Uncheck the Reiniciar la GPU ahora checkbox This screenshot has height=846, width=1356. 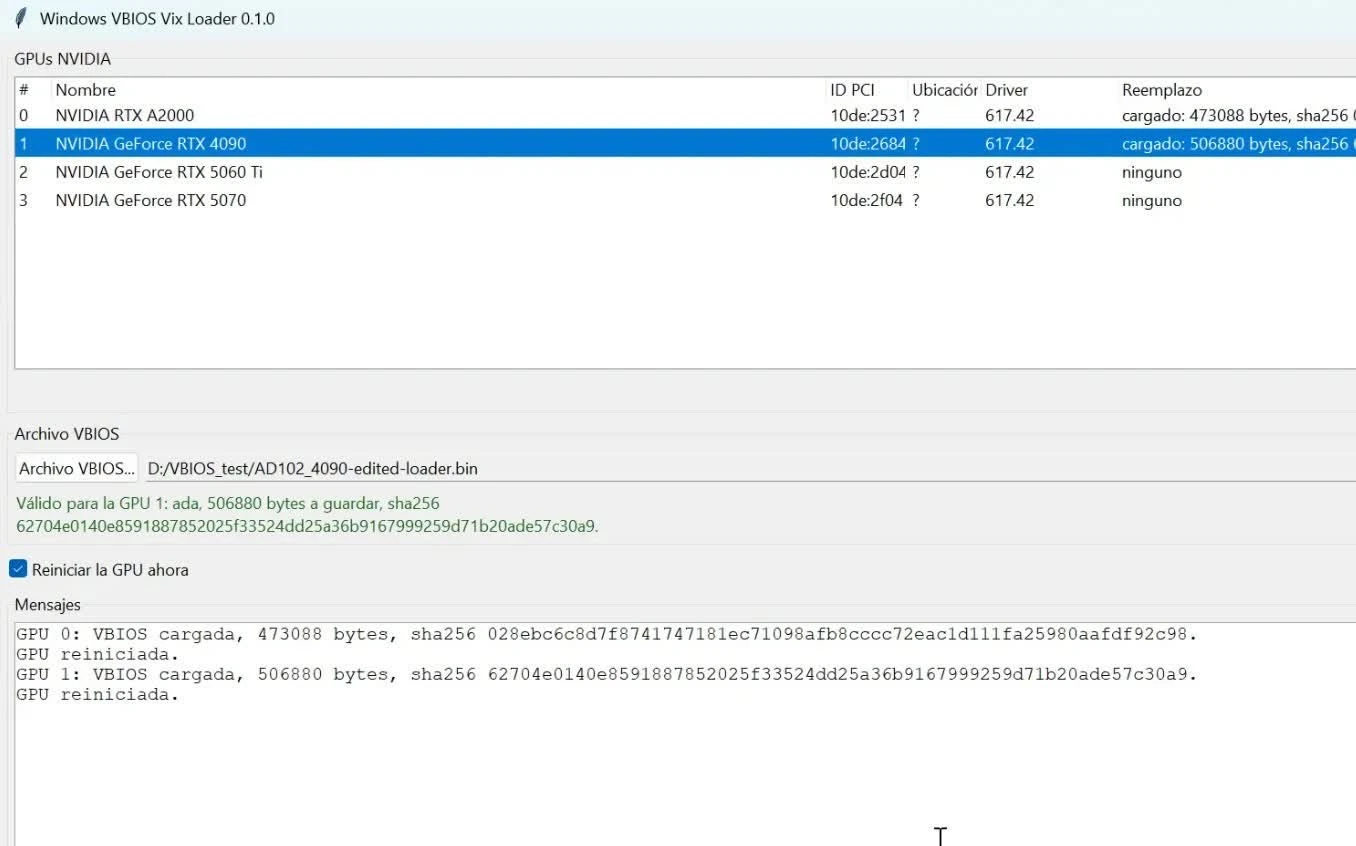[18, 569]
